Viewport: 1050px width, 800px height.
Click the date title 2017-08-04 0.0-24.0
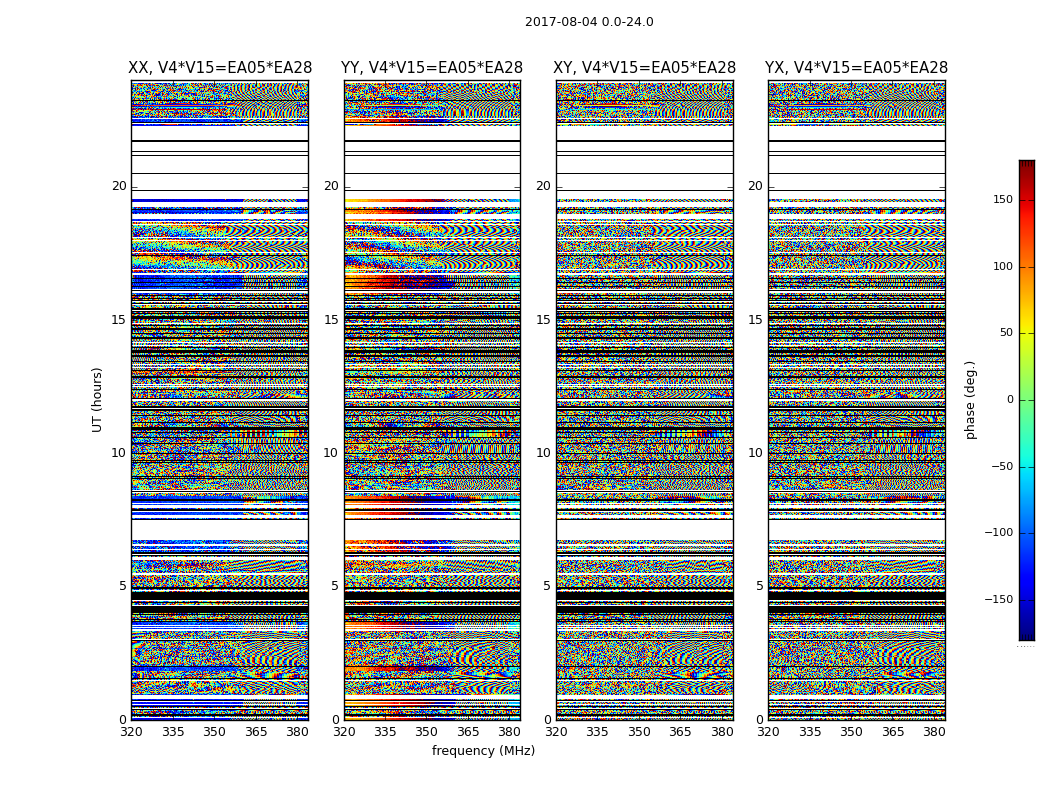tap(589, 22)
